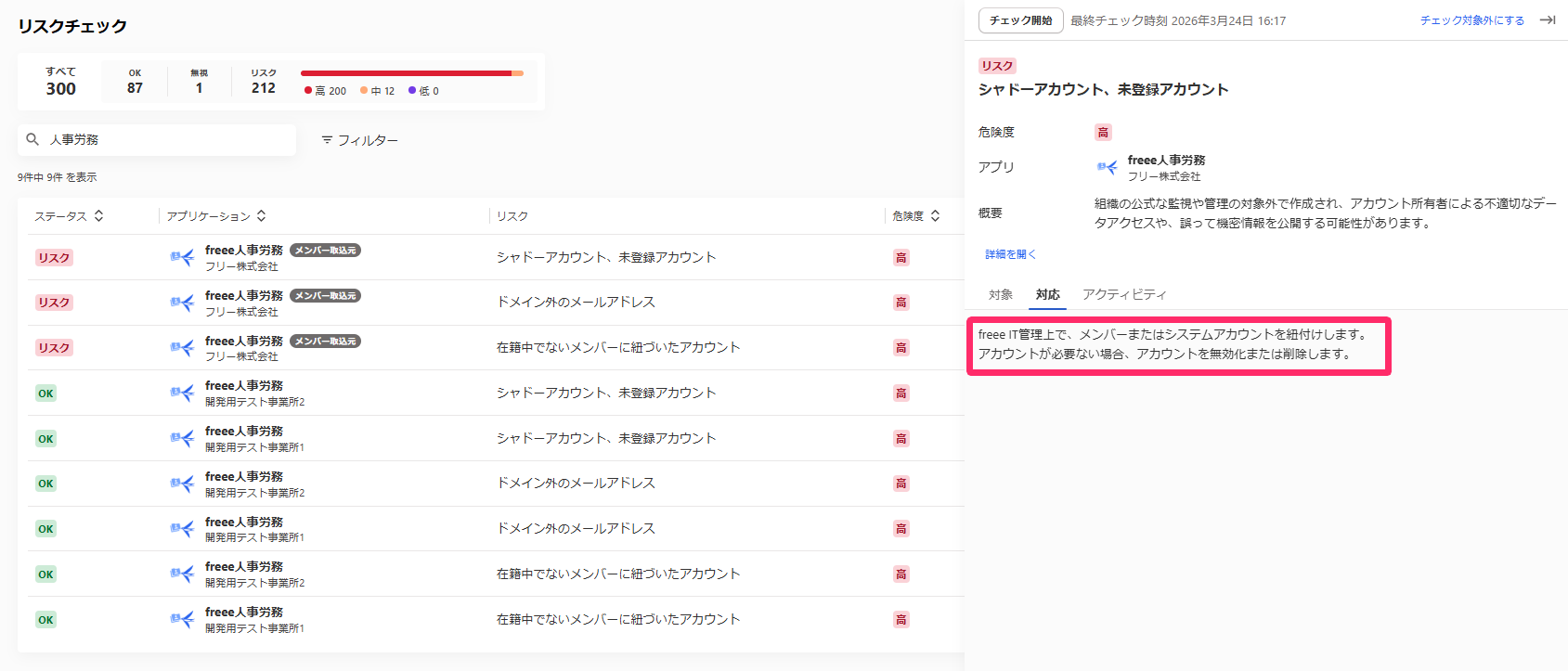Viewport: 1568px width, 671px height.
Task: Sort by ステータス column arrows
Action: tap(98, 215)
